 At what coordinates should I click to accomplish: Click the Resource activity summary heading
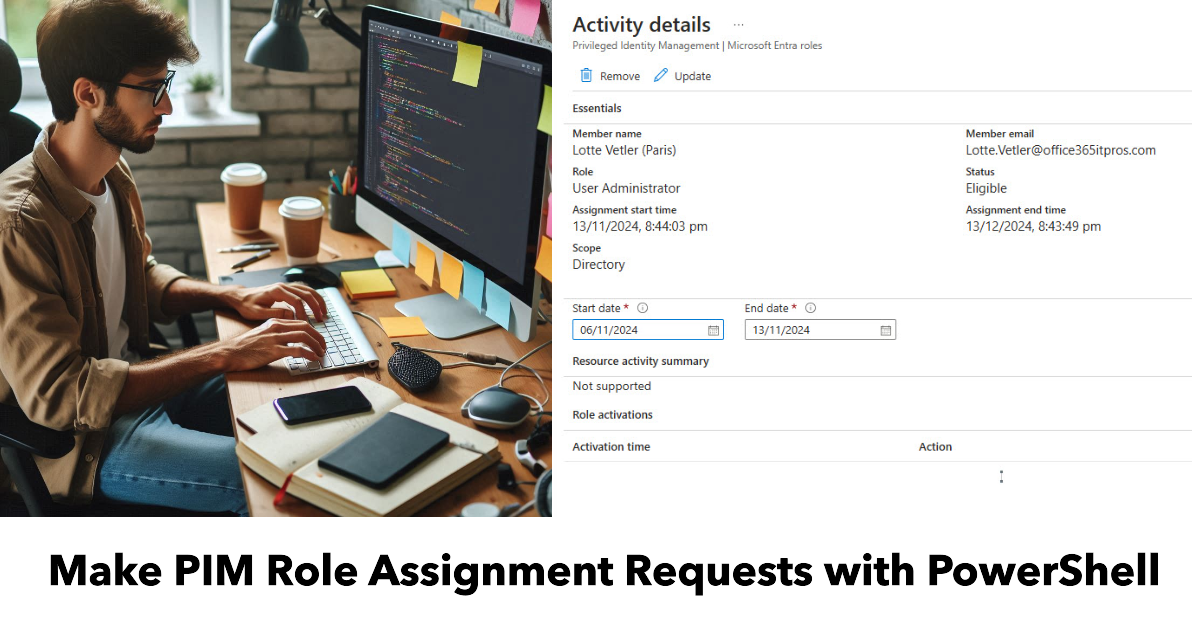640,361
